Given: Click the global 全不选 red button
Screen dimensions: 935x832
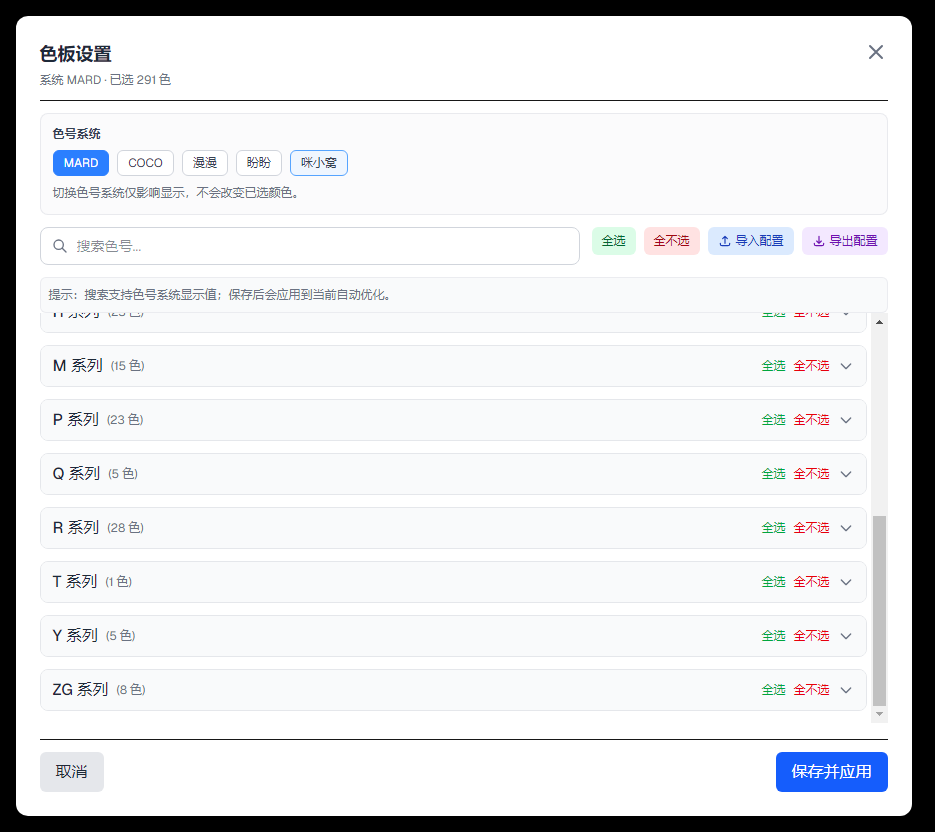Looking at the screenshot, I should [671, 241].
